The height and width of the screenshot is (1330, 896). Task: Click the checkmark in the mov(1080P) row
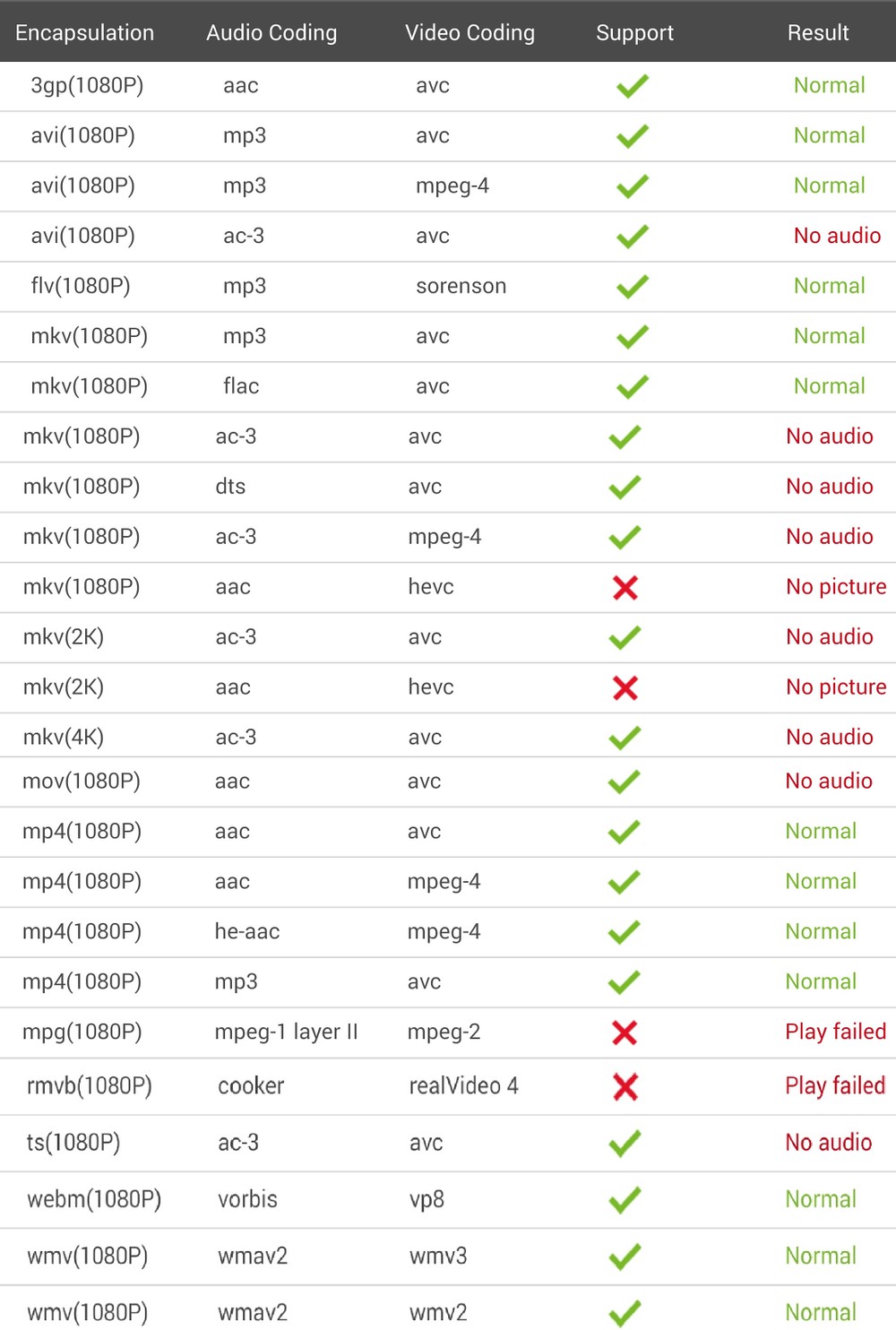coord(625,782)
